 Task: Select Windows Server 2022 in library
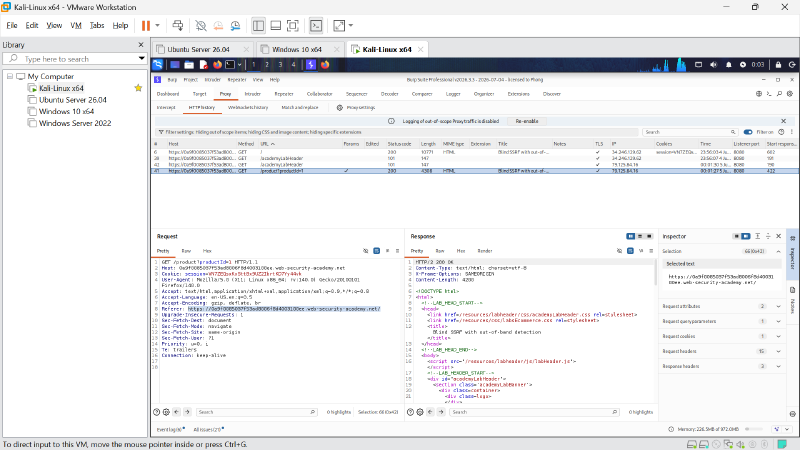pyautogui.click(x=75, y=123)
